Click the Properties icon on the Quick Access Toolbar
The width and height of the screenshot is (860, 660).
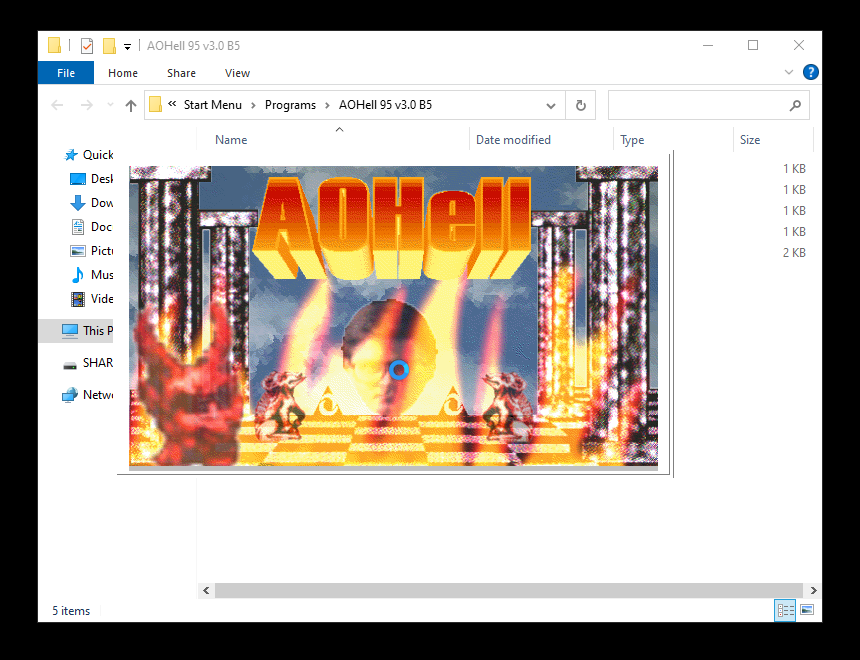(x=86, y=45)
